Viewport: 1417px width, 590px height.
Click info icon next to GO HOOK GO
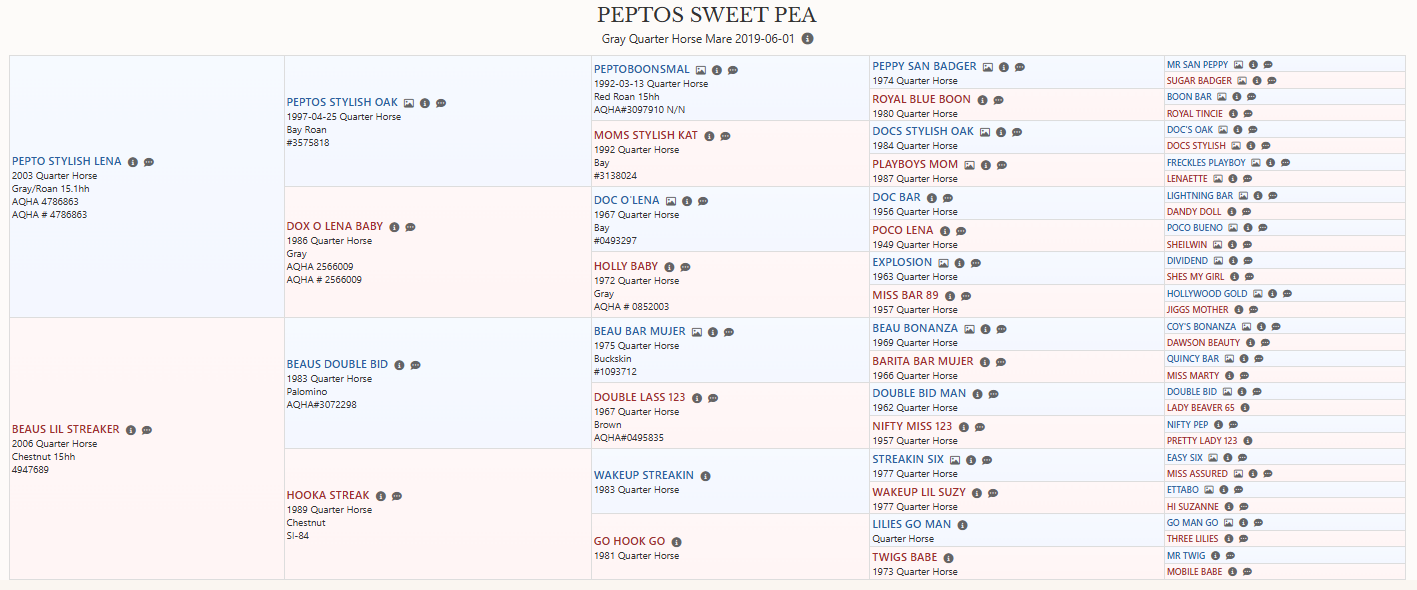pos(676,542)
